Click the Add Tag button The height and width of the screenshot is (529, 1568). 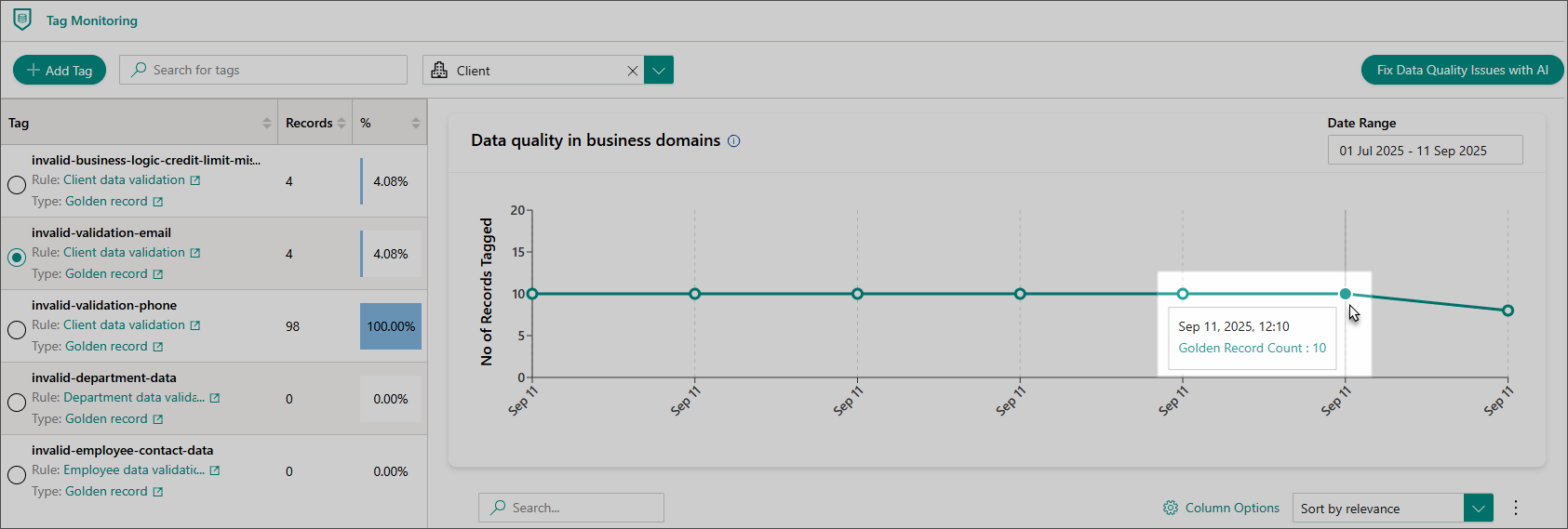60,71
